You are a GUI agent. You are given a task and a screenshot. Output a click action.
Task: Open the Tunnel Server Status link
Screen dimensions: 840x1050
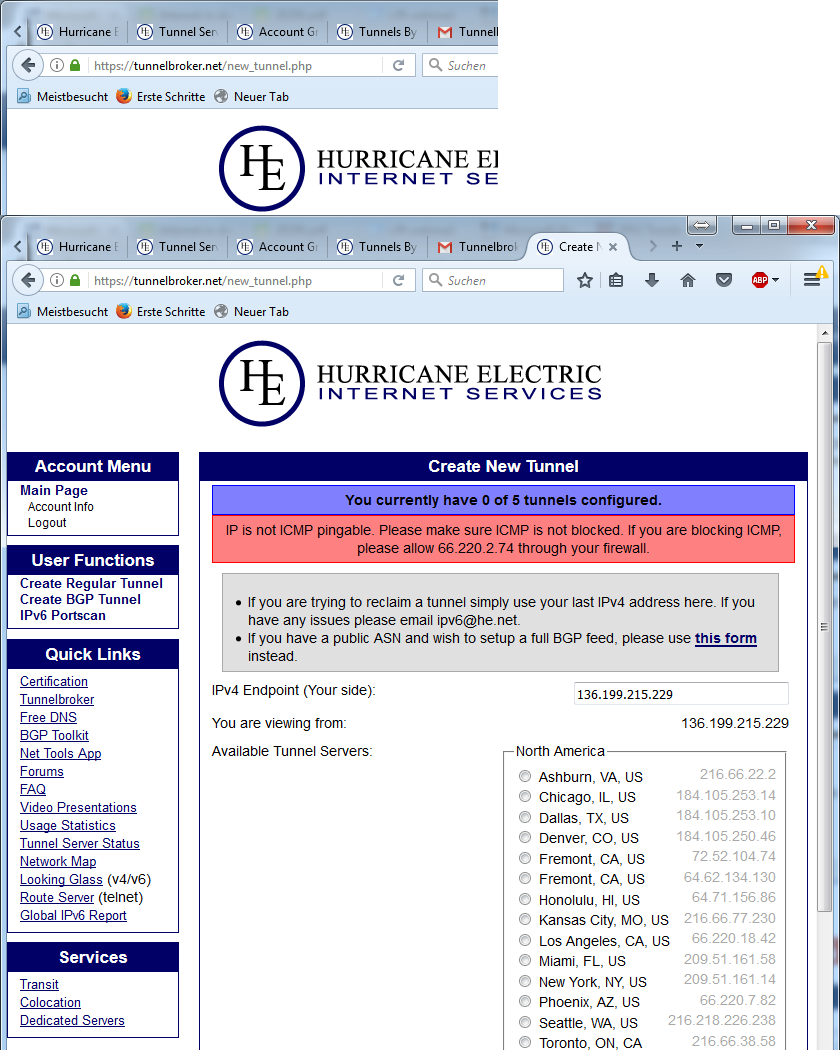[x=80, y=844]
